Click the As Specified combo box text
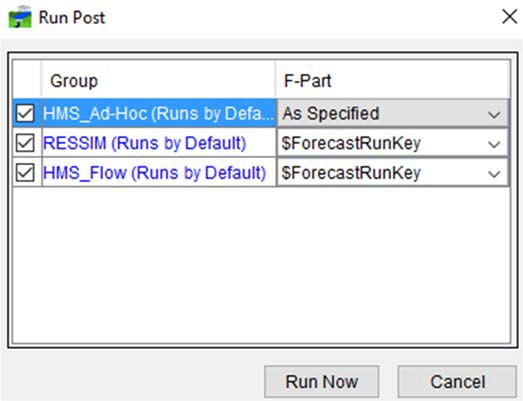The height and width of the screenshot is (401, 523). [331, 113]
